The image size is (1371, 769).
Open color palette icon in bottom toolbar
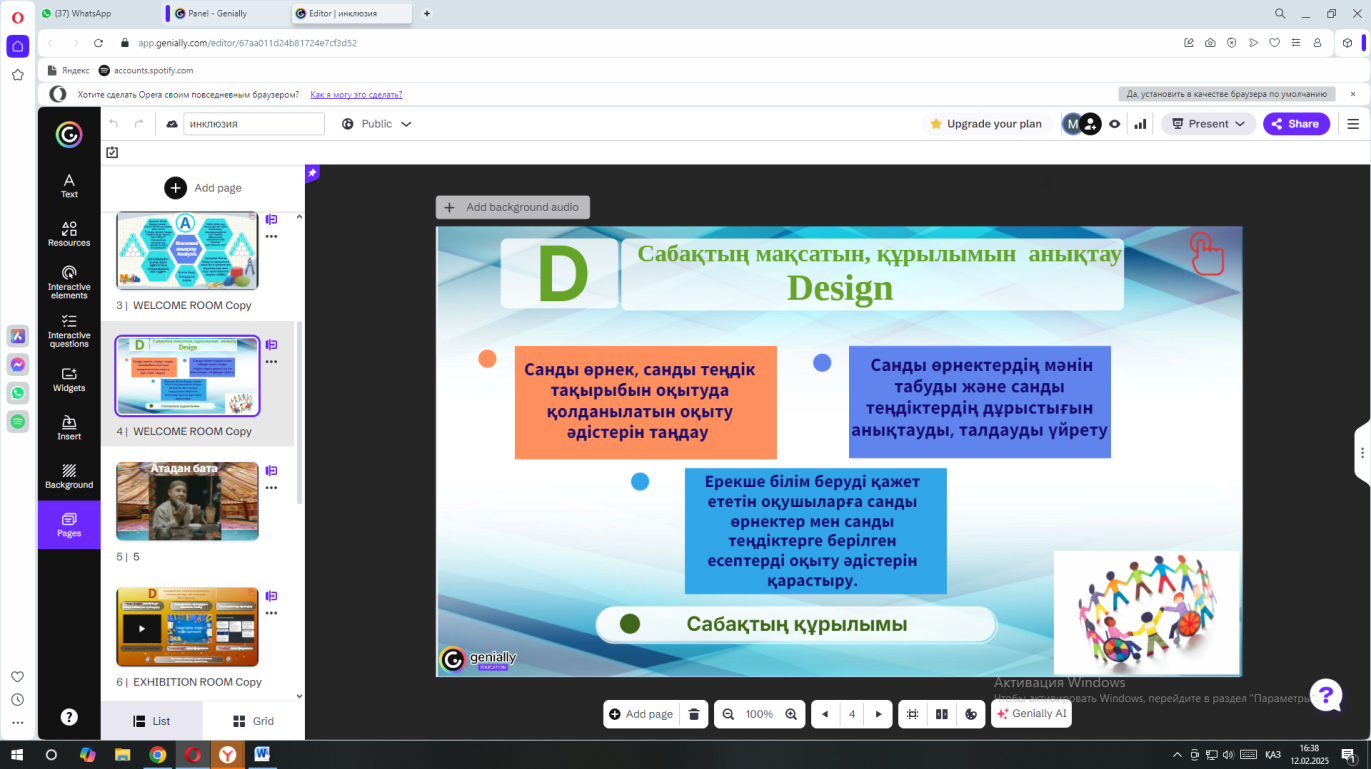click(x=970, y=714)
